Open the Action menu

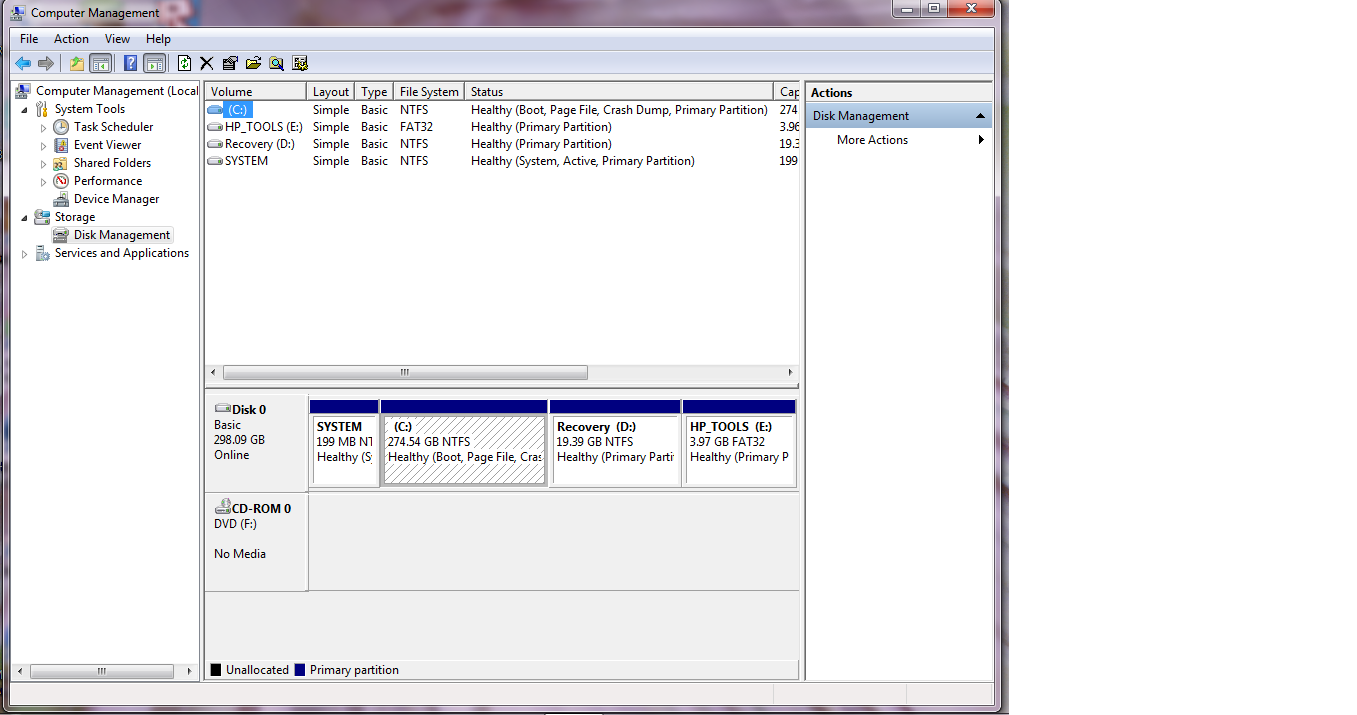[x=71, y=39]
